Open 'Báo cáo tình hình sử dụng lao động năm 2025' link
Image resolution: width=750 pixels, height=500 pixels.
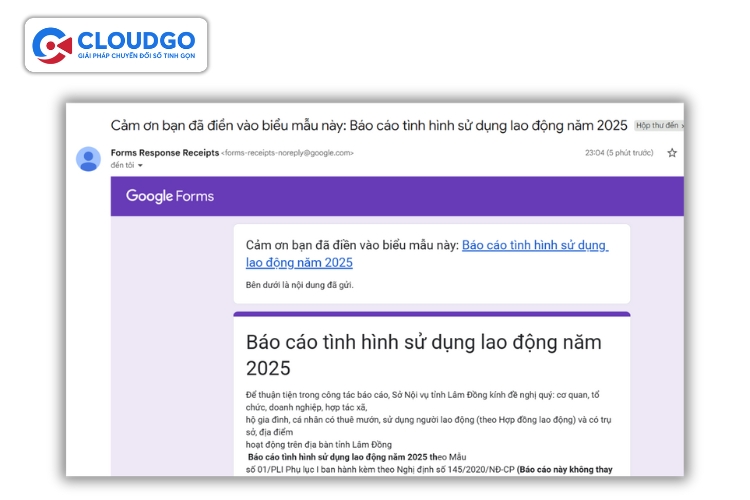[534, 245]
